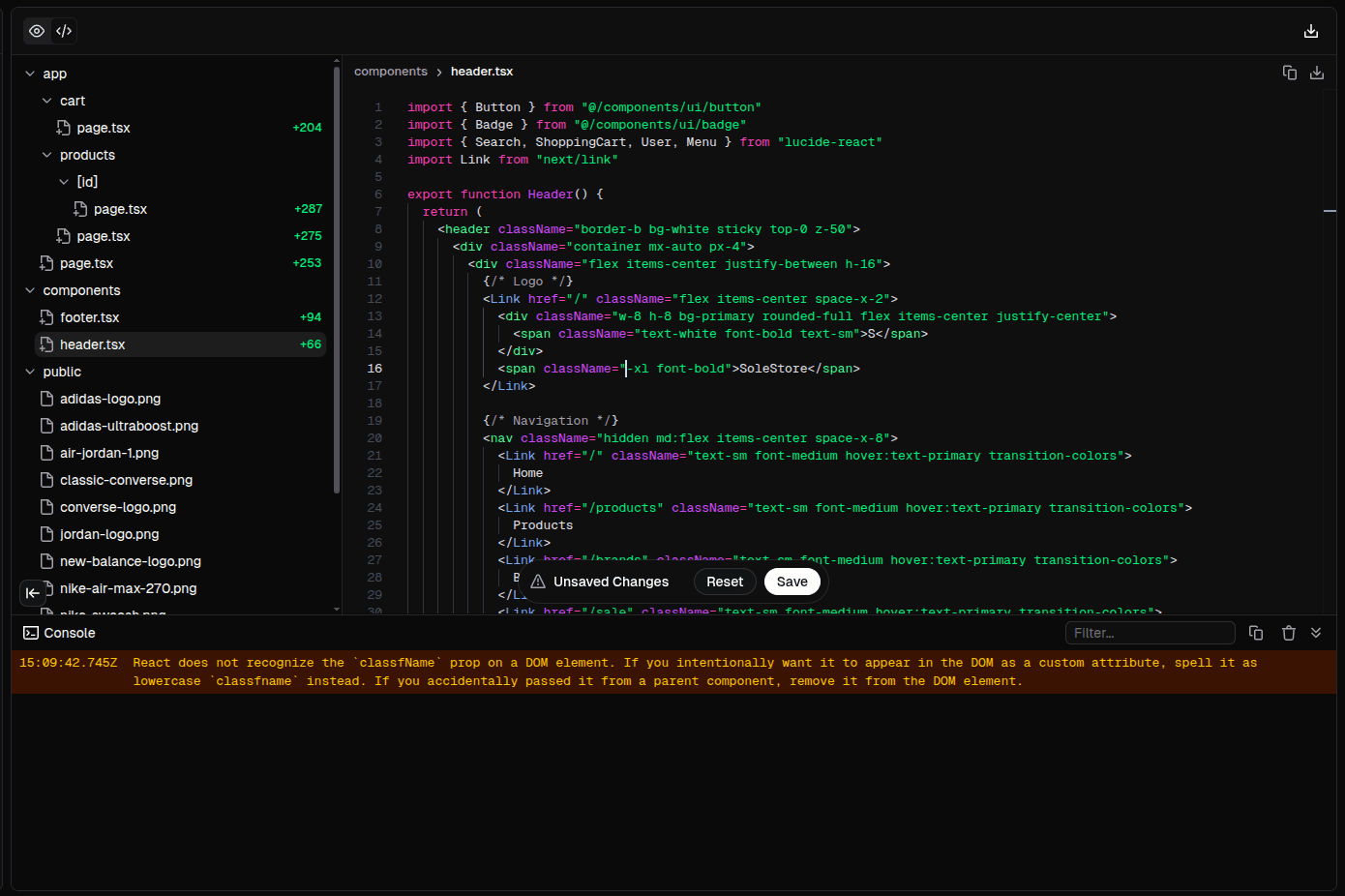Copy header.tsx file contents
Viewport: 1345px width, 896px height.
point(1290,73)
